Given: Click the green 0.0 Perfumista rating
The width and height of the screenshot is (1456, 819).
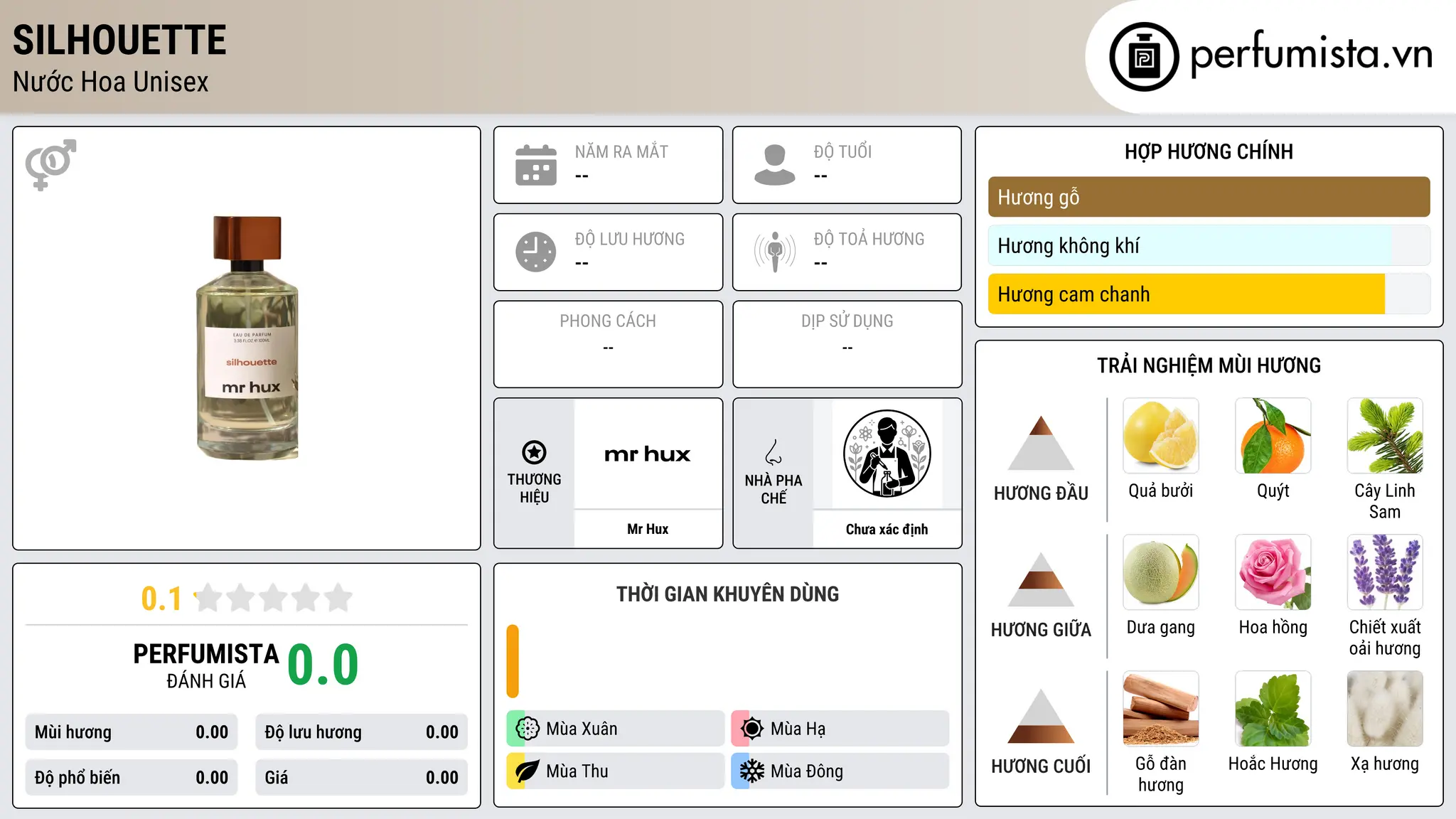Looking at the screenshot, I should 323,665.
